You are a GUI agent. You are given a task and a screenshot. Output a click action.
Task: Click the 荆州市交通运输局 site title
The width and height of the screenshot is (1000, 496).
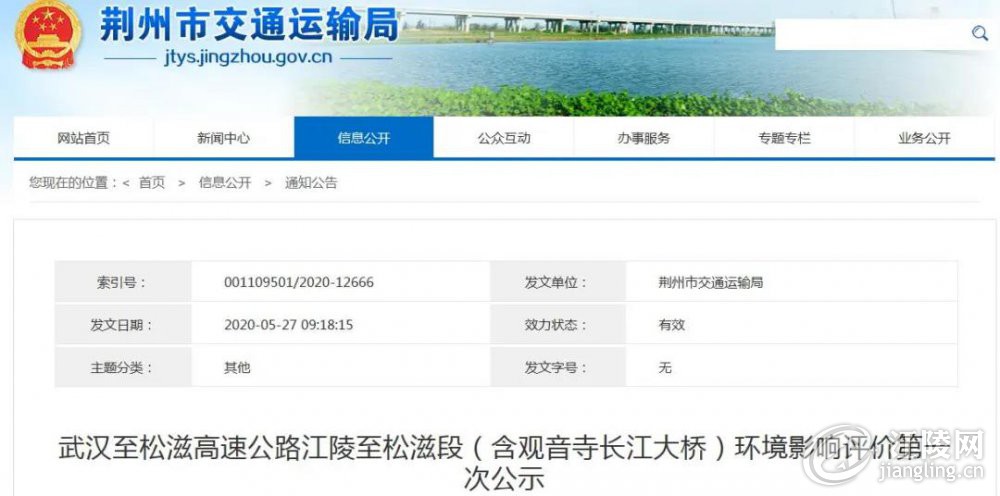[x=249, y=25]
